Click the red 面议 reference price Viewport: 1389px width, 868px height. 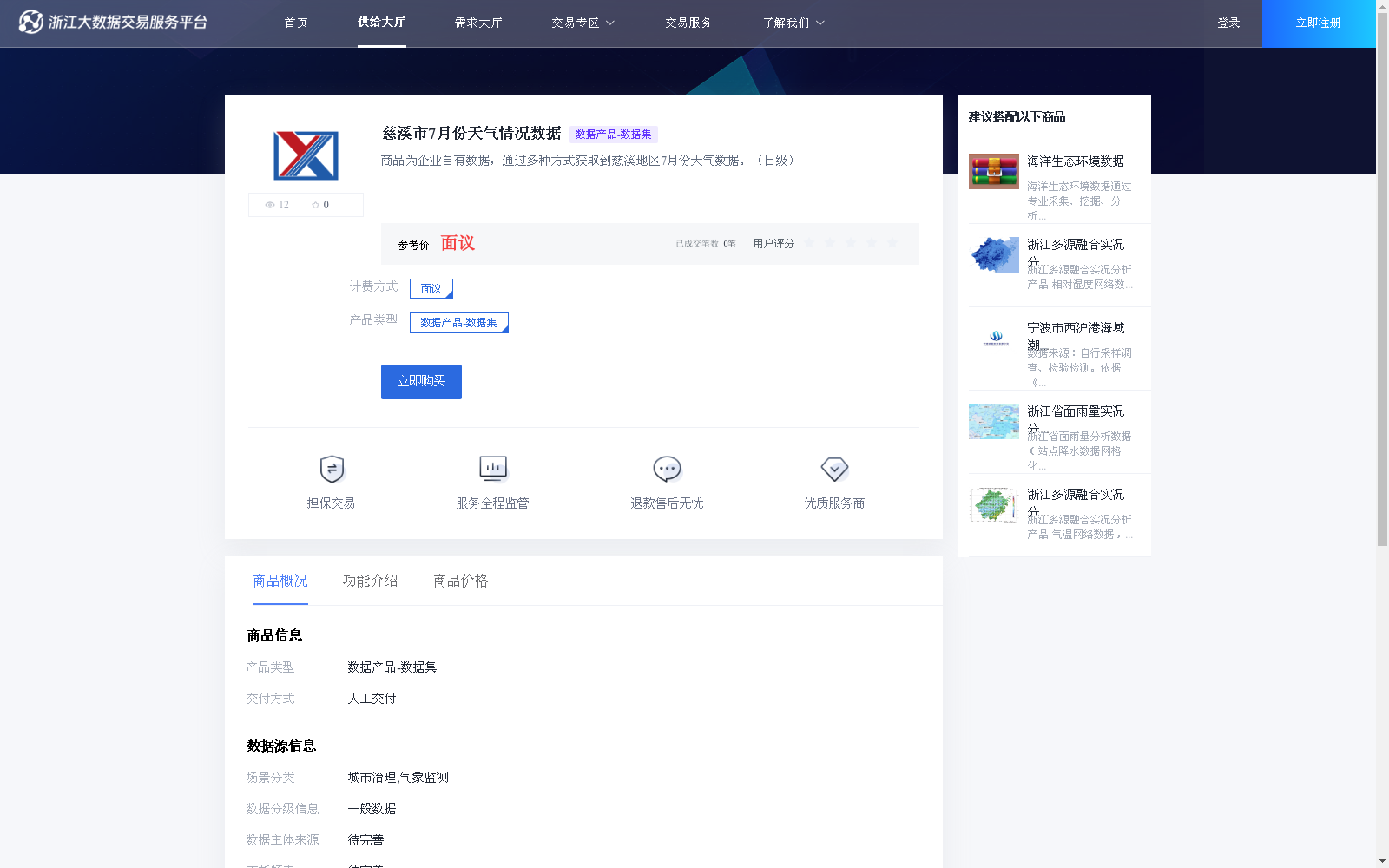[458, 243]
